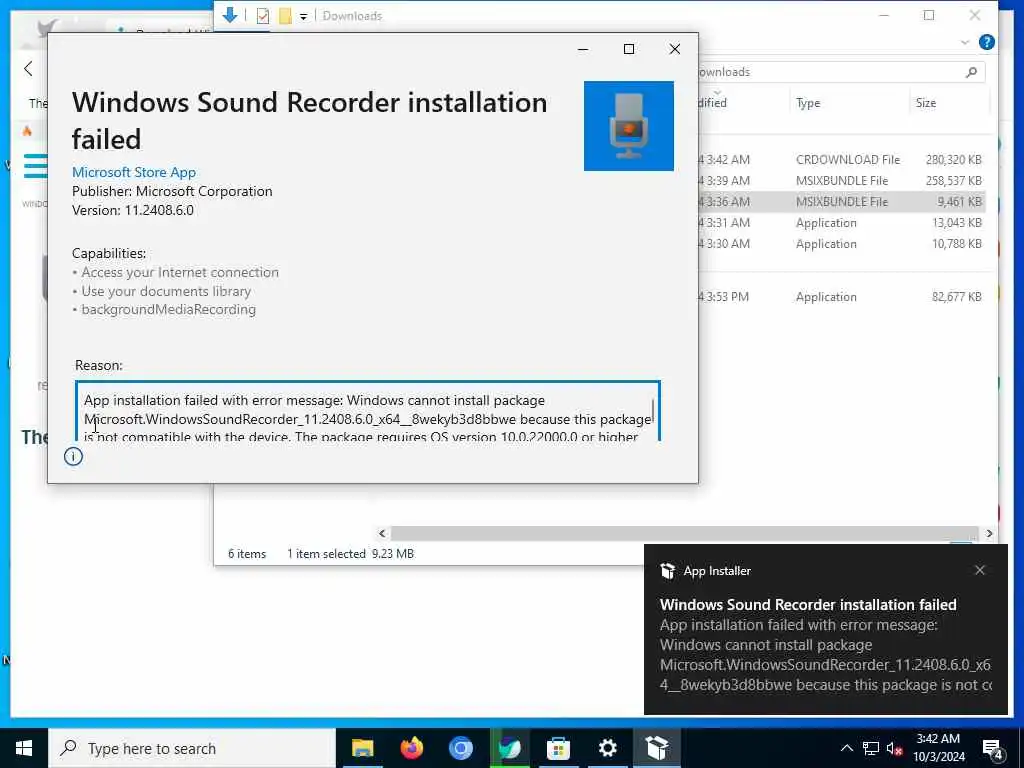Select the CRDOWNLOAD File row in Downloads
1024x768 pixels.
point(842,159)
